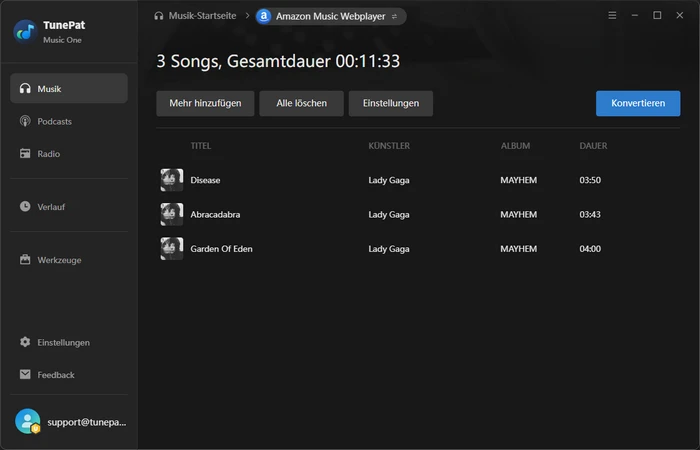Click the Radio icon in the sidebar

[25, 154]
